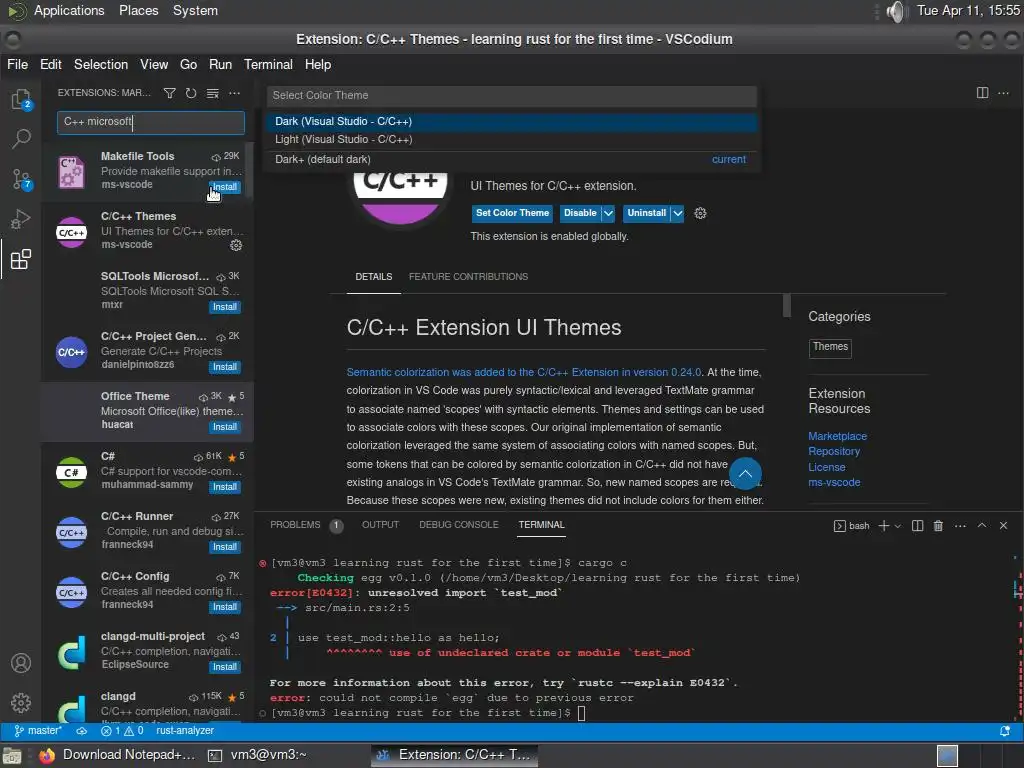The image size is (1024, 768).
Task: Click the Set Color Theme button
Action: point(512,214)
